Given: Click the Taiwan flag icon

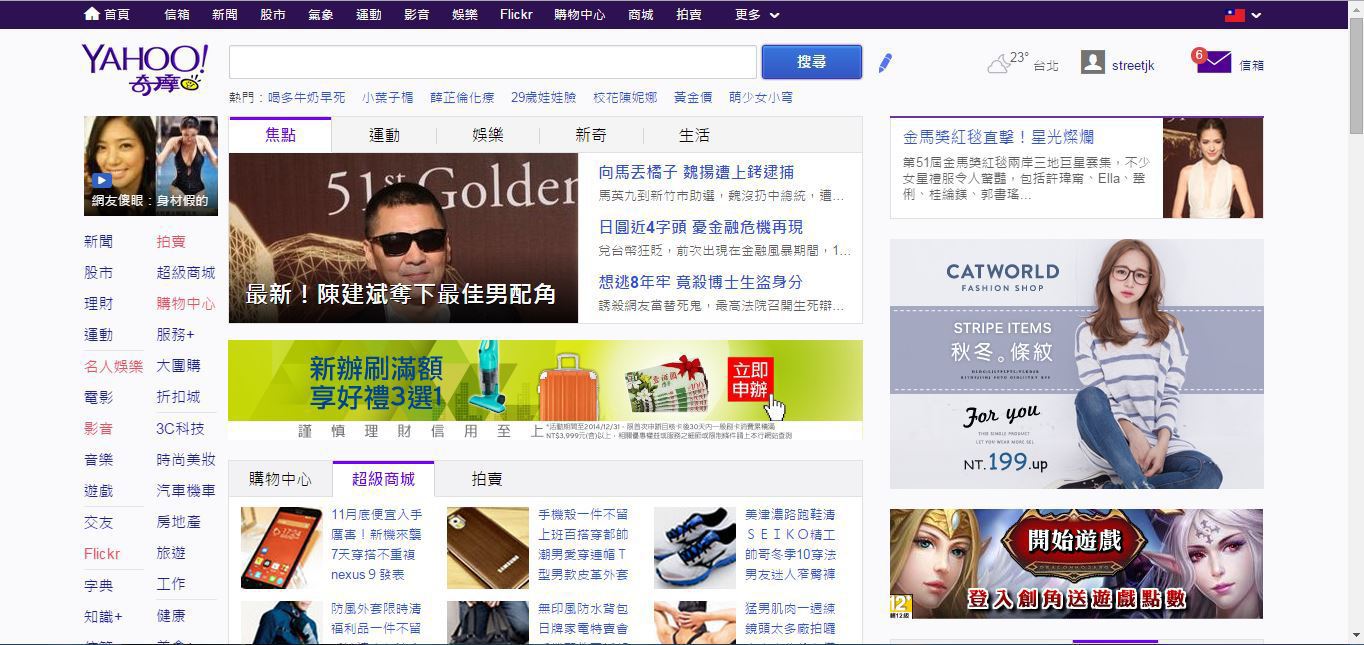Looking at the screenshot, I should 1235,15.
